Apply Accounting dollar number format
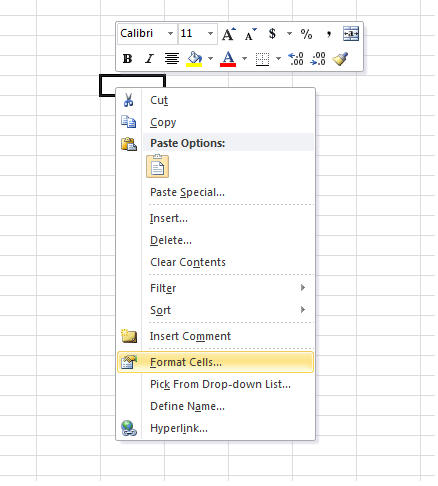 pos(272,34)
